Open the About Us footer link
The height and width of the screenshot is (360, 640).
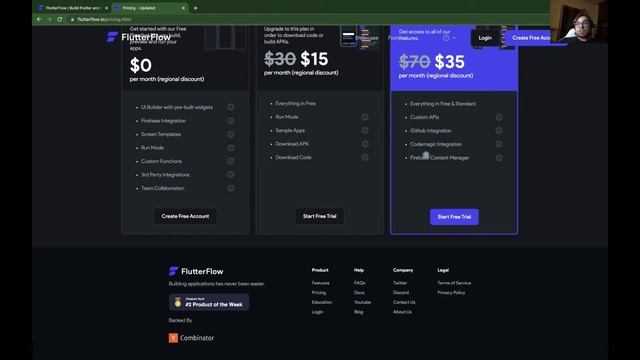coord(402,312)
